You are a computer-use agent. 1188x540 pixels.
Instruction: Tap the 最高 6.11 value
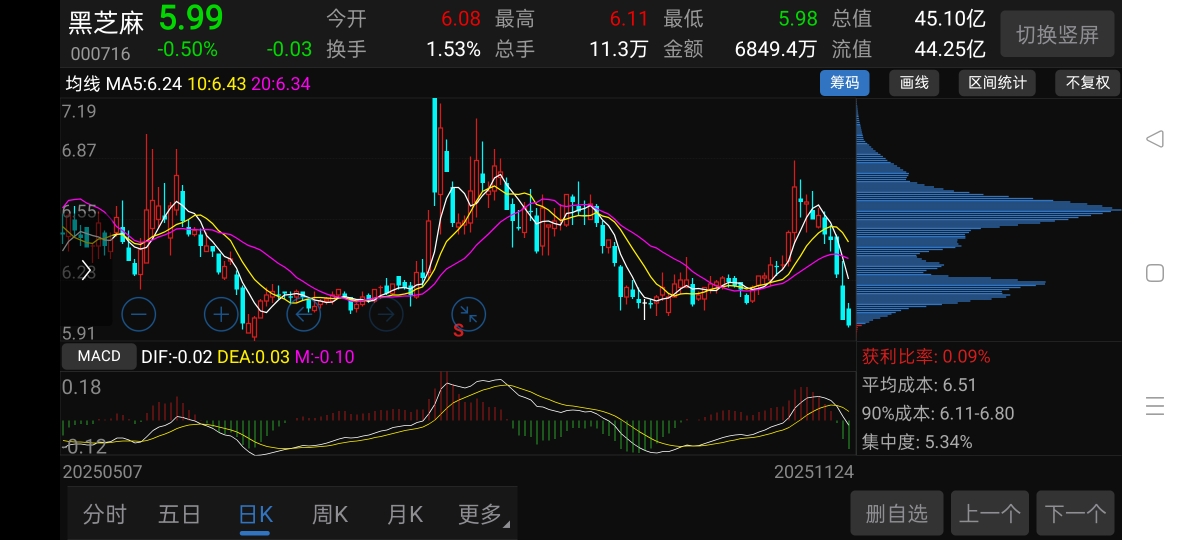629,18
